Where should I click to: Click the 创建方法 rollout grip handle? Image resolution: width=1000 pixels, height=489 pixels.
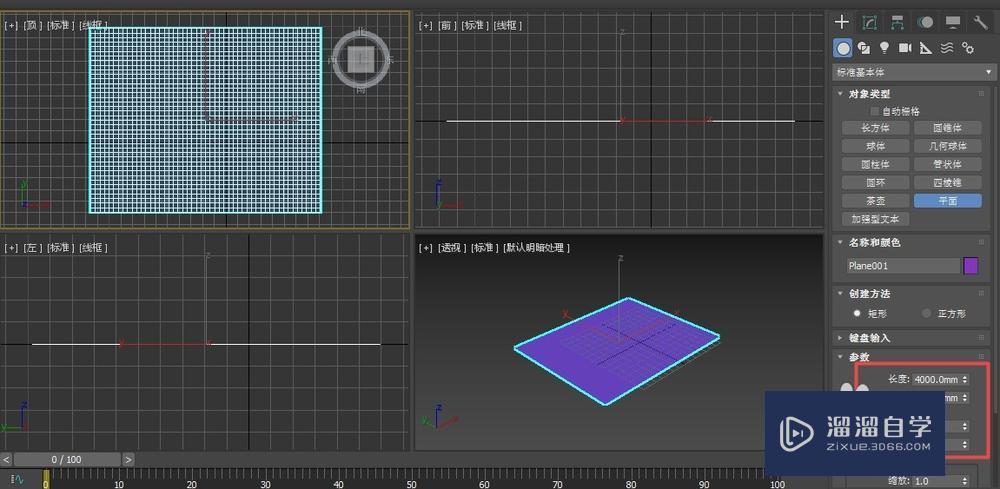(x=981, y=293)
